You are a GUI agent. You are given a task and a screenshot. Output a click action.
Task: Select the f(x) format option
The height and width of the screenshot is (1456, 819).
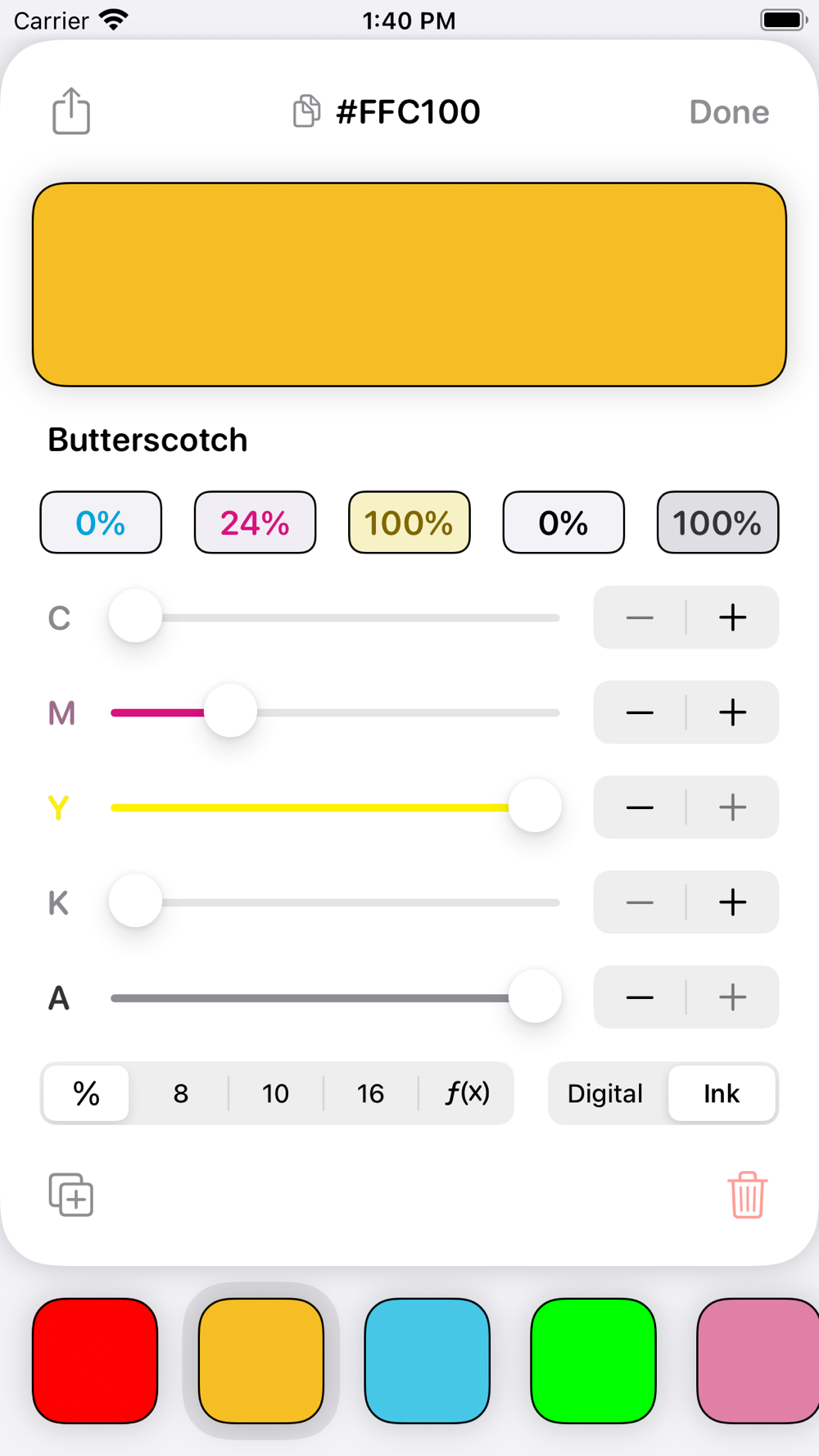pyautogui.click(x=467, y=1093)
